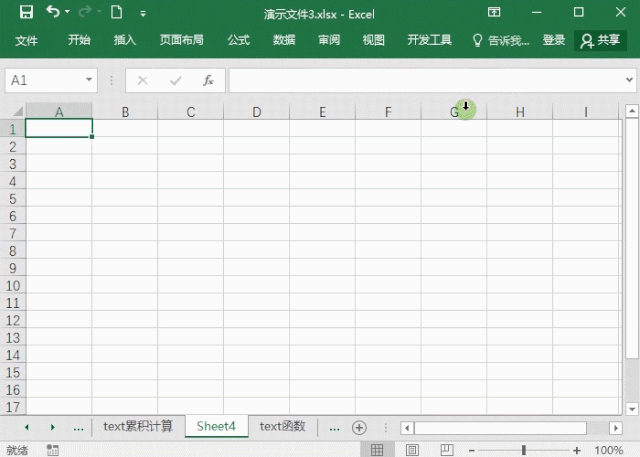Viewport: 640px width, 457px height.
Task: Click the Select All corner triangle
Action: [17, 111]
